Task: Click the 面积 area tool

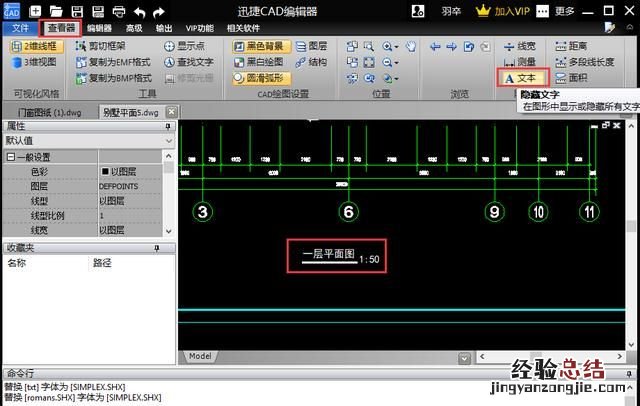Action: pyautogui.click(x=571, y=77)
